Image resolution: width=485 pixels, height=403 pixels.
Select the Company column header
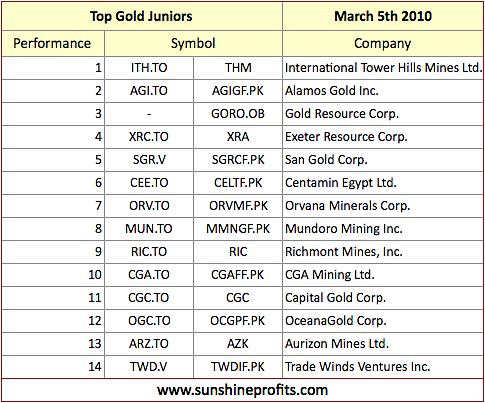[383, 44]
